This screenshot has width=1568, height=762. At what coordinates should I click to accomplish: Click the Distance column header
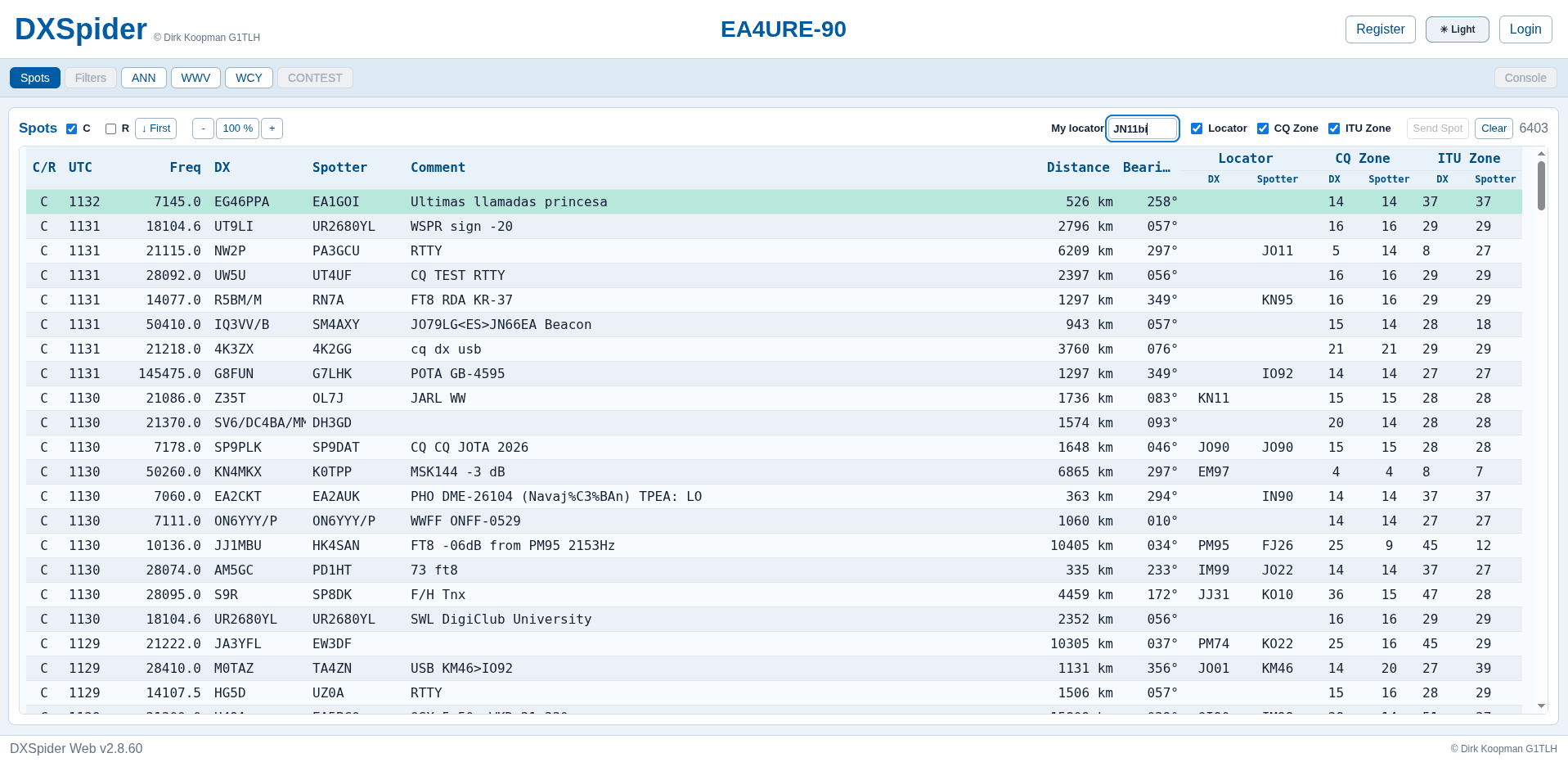tap(1078, 168)
